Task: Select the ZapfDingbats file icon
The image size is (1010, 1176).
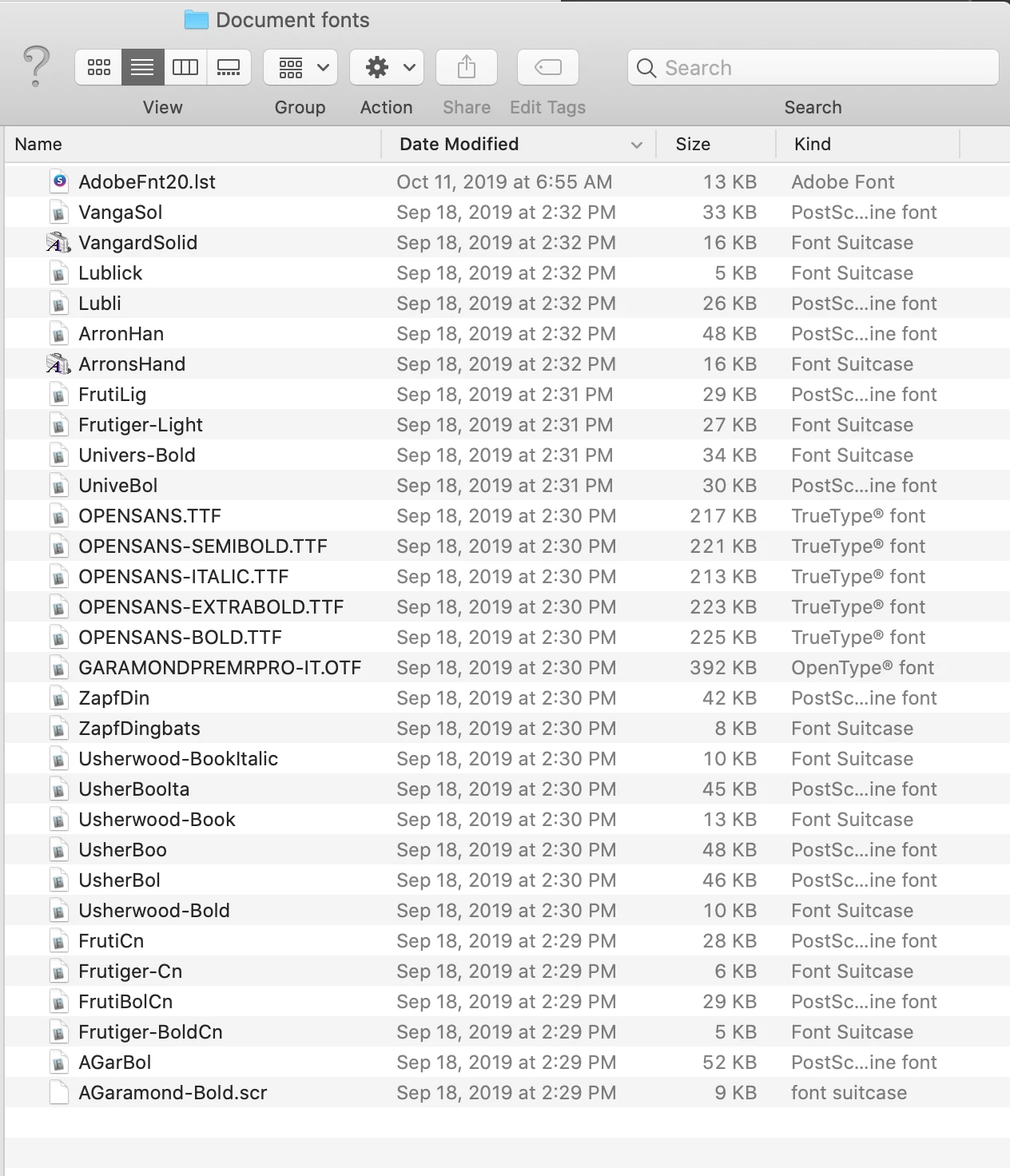Action: coord(59,728)
